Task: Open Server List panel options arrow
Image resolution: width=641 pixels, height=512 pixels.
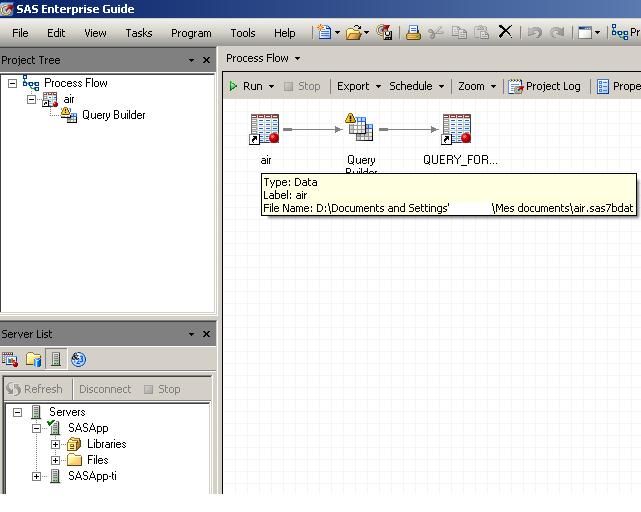Action: [x=191, y=334]
